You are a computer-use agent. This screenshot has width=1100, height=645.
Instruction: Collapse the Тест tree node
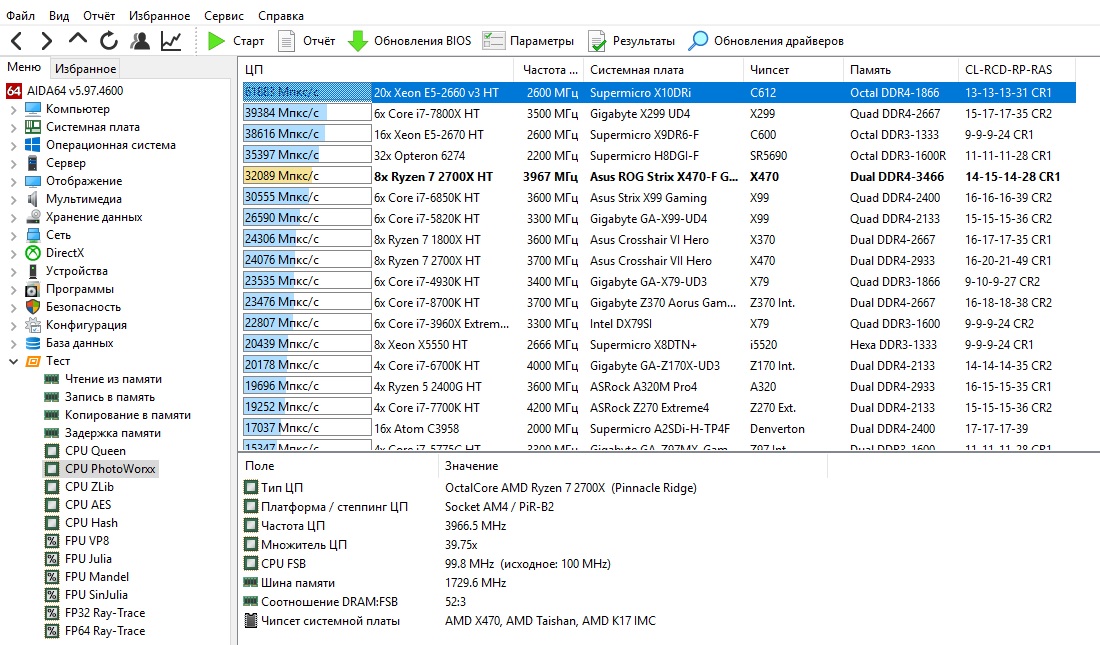tap(13, 361)
